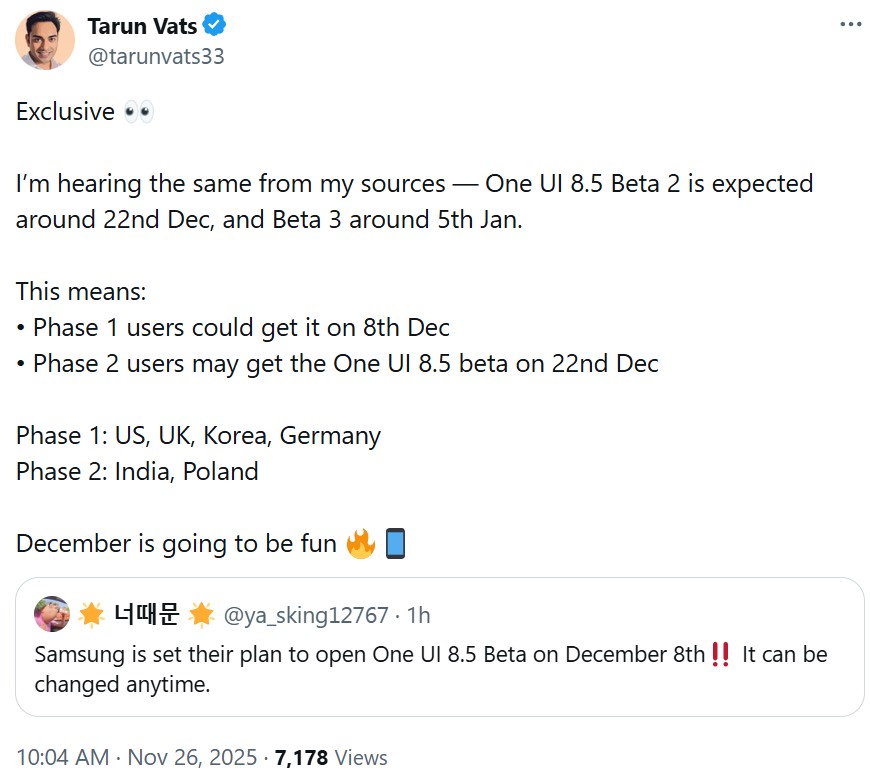Click the red double exclamation emoji in quoted tweet
This screenshot has width=870, height=777.
719,655
